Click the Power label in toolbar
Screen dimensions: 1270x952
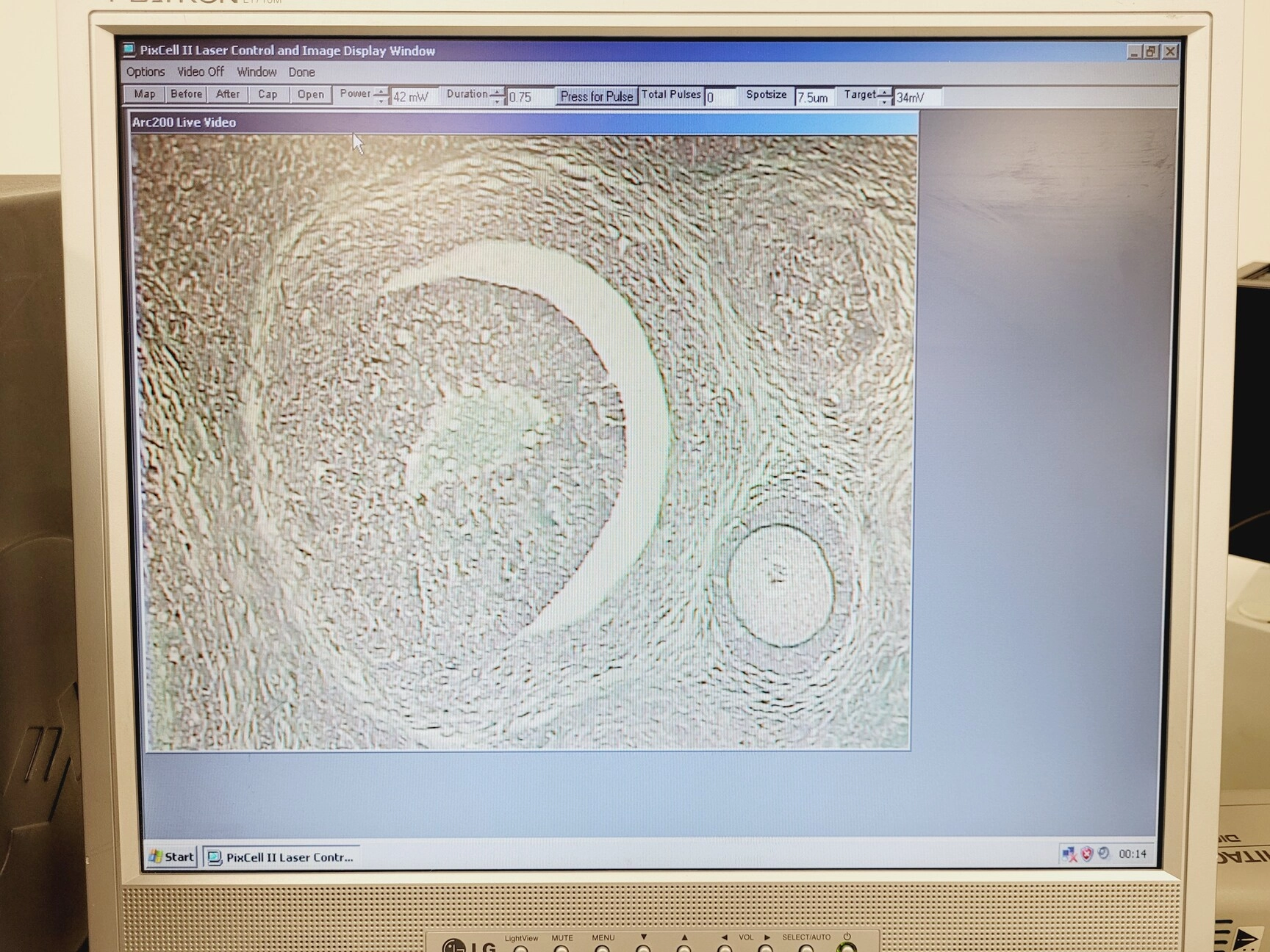click(355, 93)
